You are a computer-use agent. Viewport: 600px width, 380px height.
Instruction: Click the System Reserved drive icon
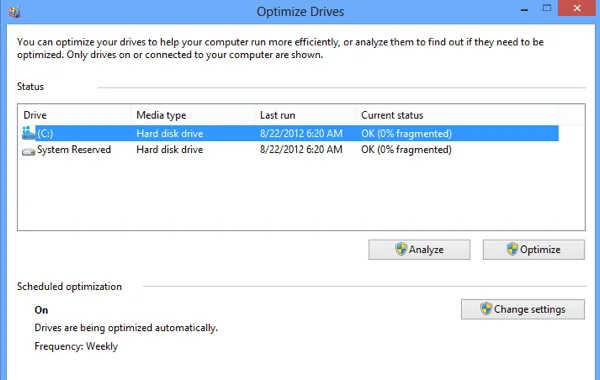[x=28, y=152]
